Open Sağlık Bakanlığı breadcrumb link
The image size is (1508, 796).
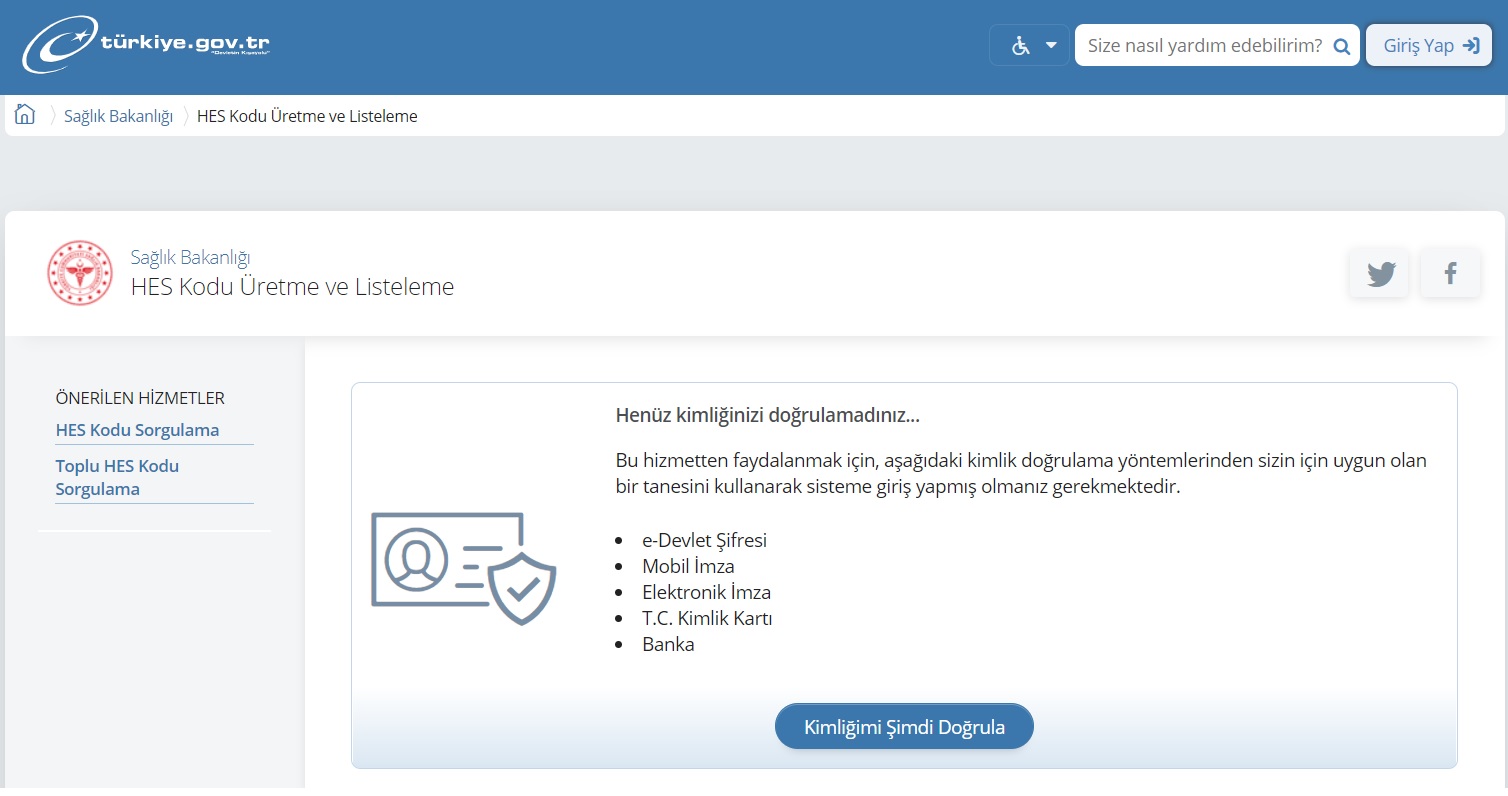click(118, 116)
